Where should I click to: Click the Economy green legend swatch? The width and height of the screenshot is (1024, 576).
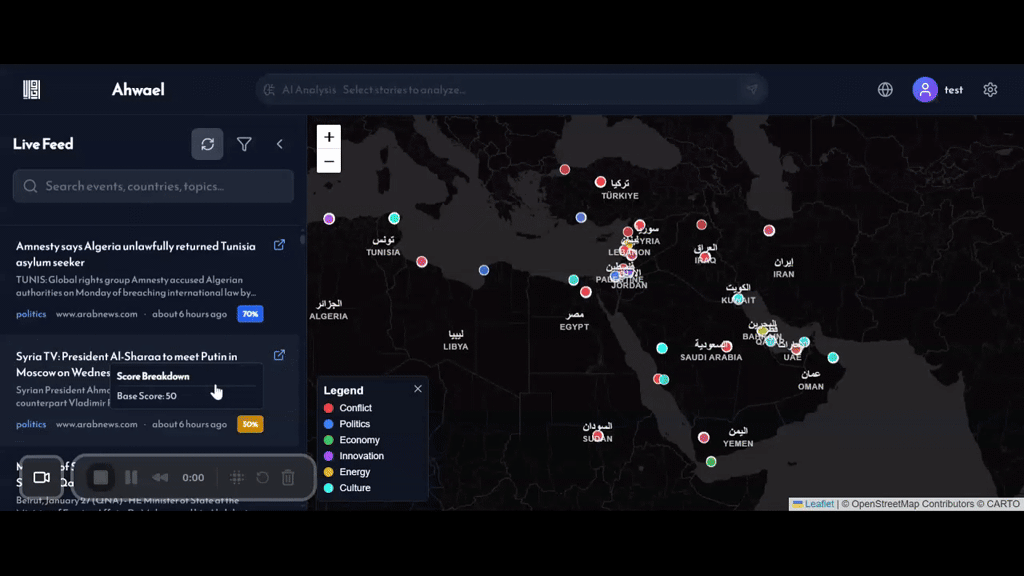click(328, 440)
